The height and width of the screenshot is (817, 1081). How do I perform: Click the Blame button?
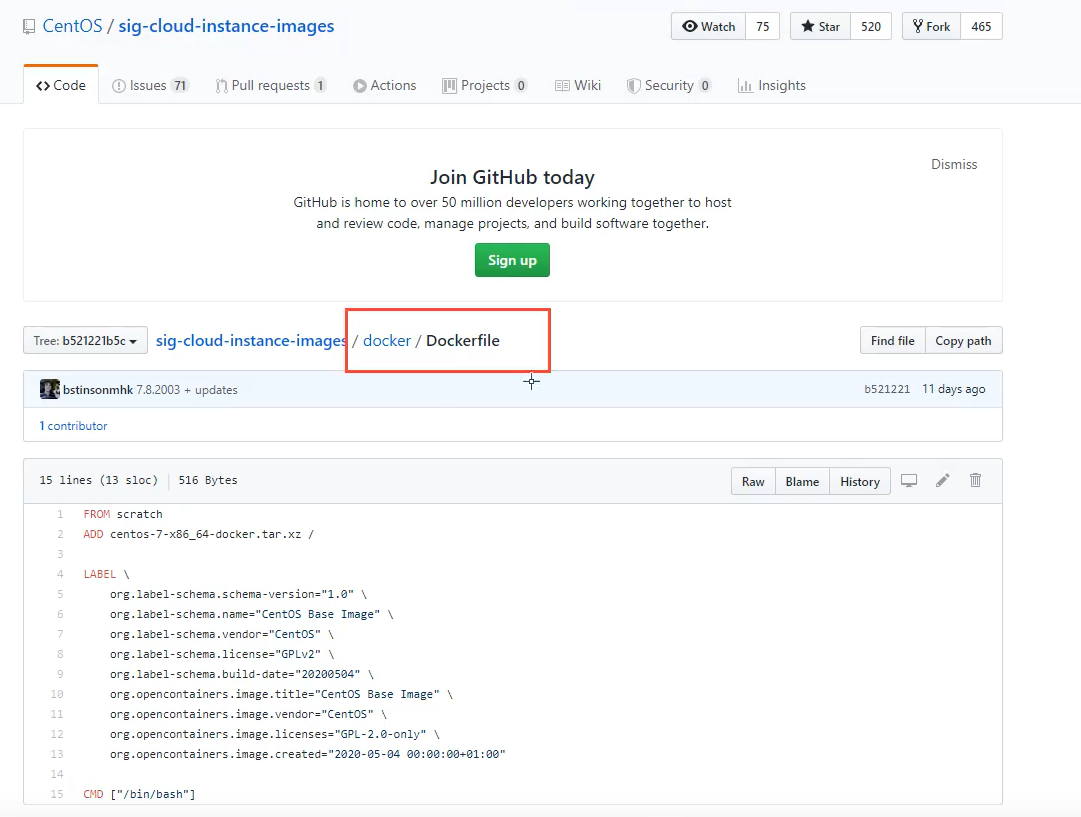tap(802, 481)
